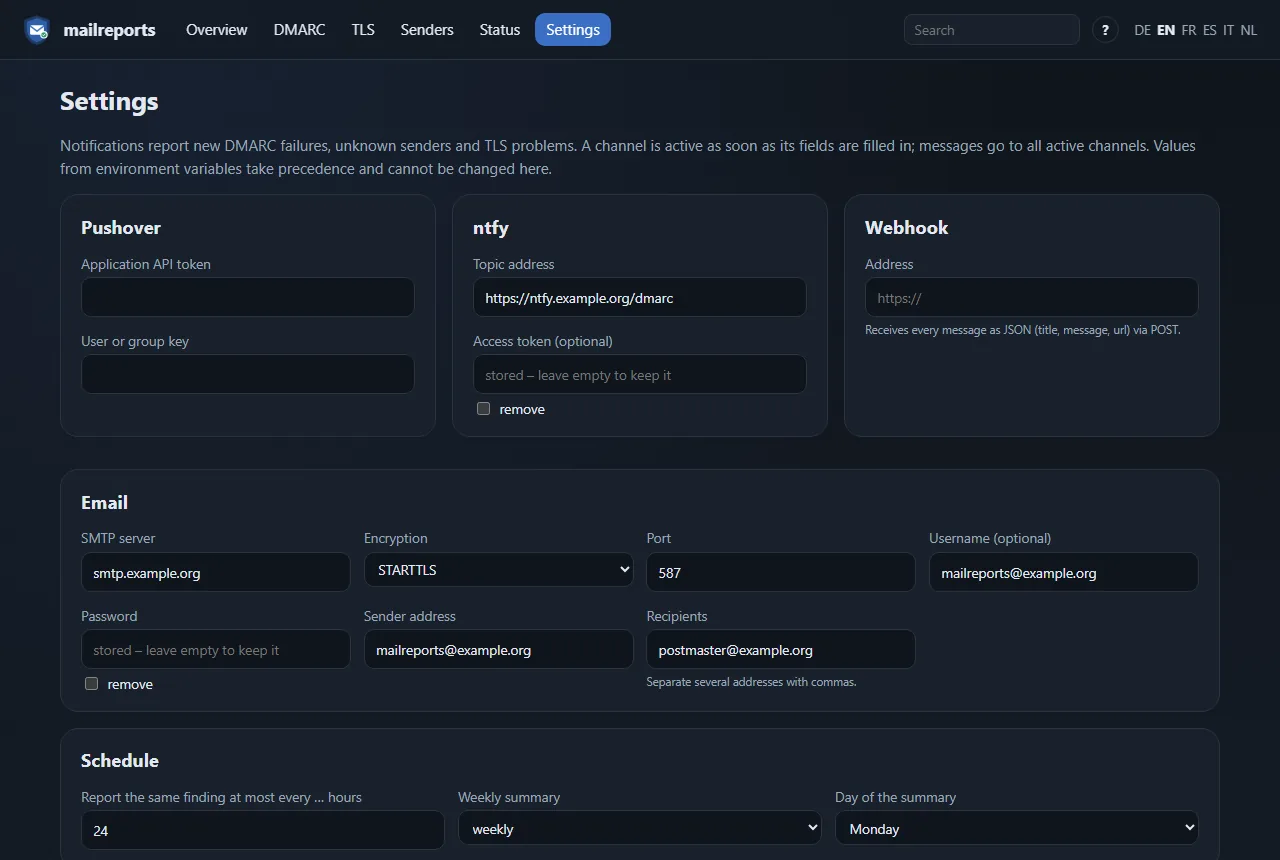Image resolution: width=1280 pixels, height=860 pixels.
Task: Open the Senders tab
Action: click(427, 30)
